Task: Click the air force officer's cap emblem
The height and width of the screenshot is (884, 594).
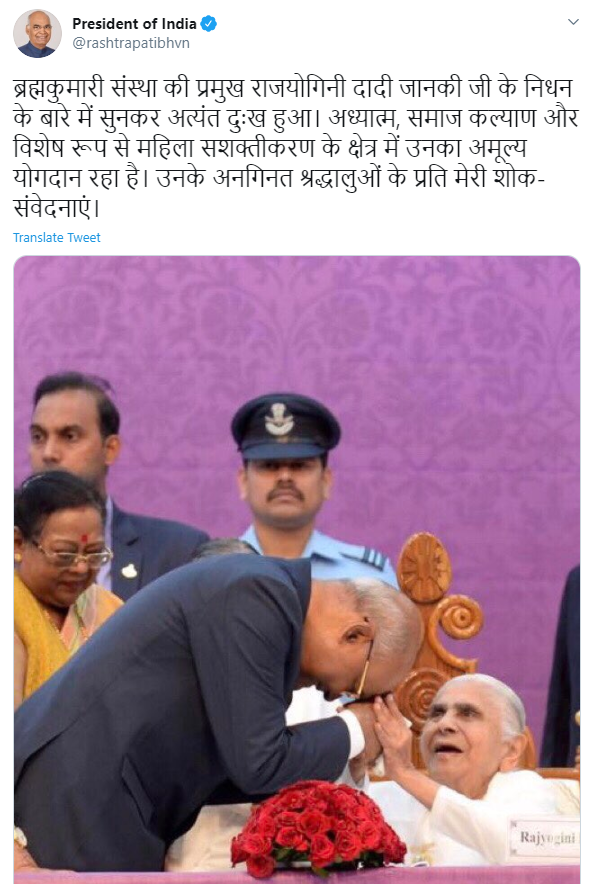Action: click(279, 419)
